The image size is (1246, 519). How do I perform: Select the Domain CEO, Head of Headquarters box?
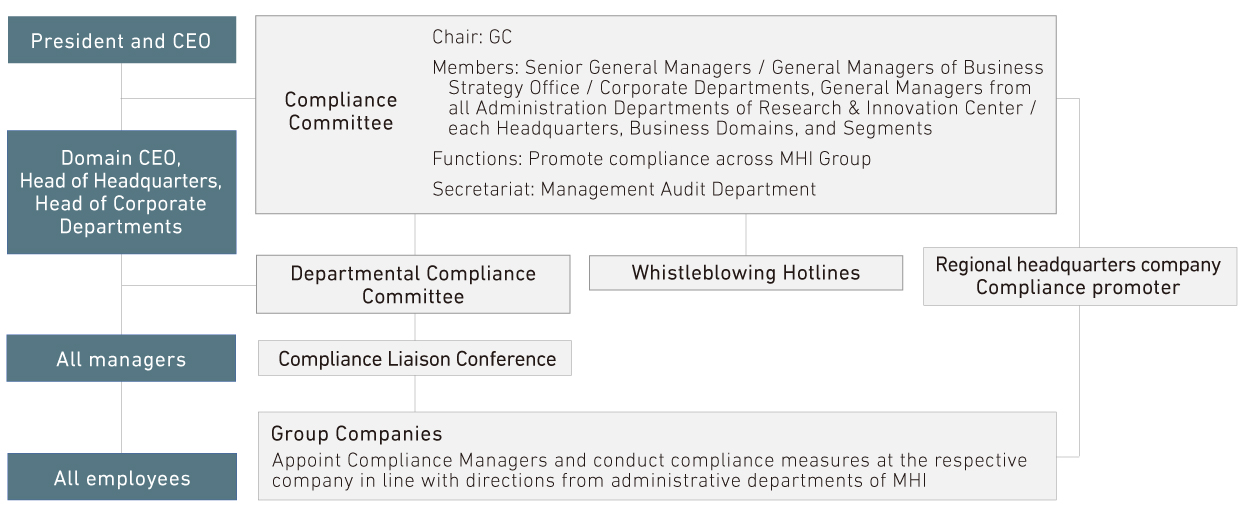click(x=121, y=192)
